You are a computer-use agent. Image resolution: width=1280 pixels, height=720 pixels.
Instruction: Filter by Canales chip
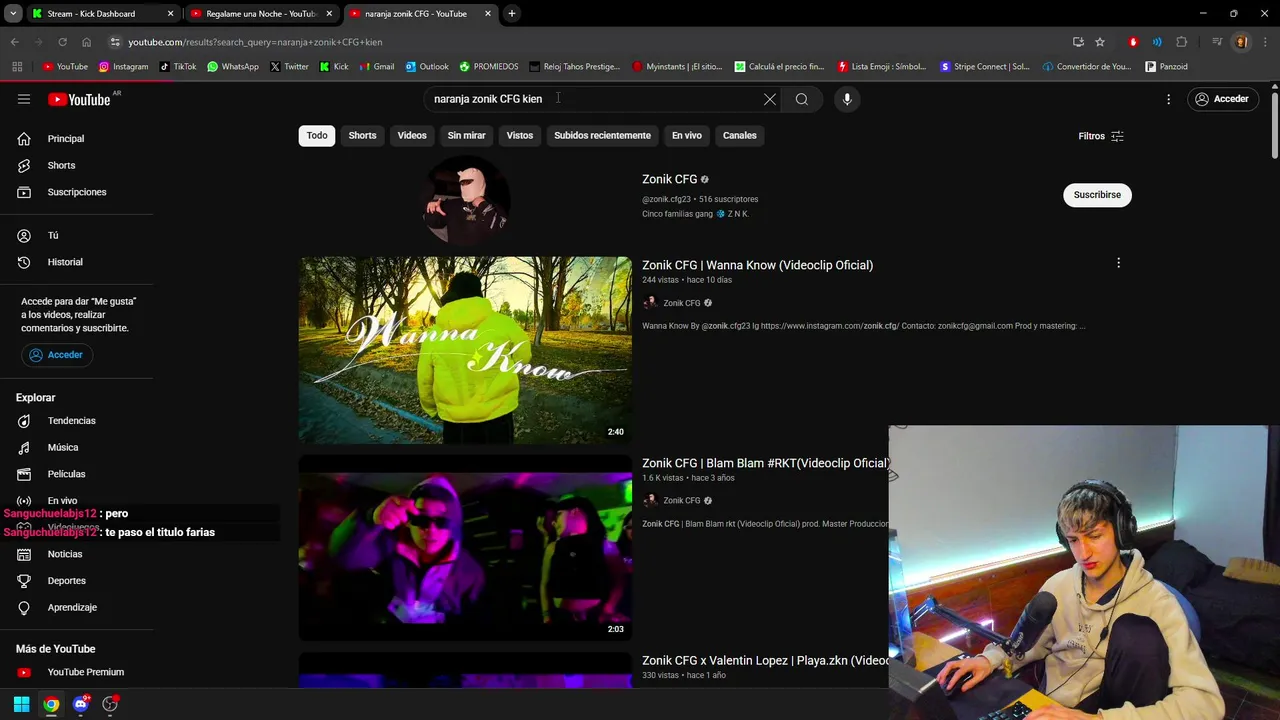(740, 136)
